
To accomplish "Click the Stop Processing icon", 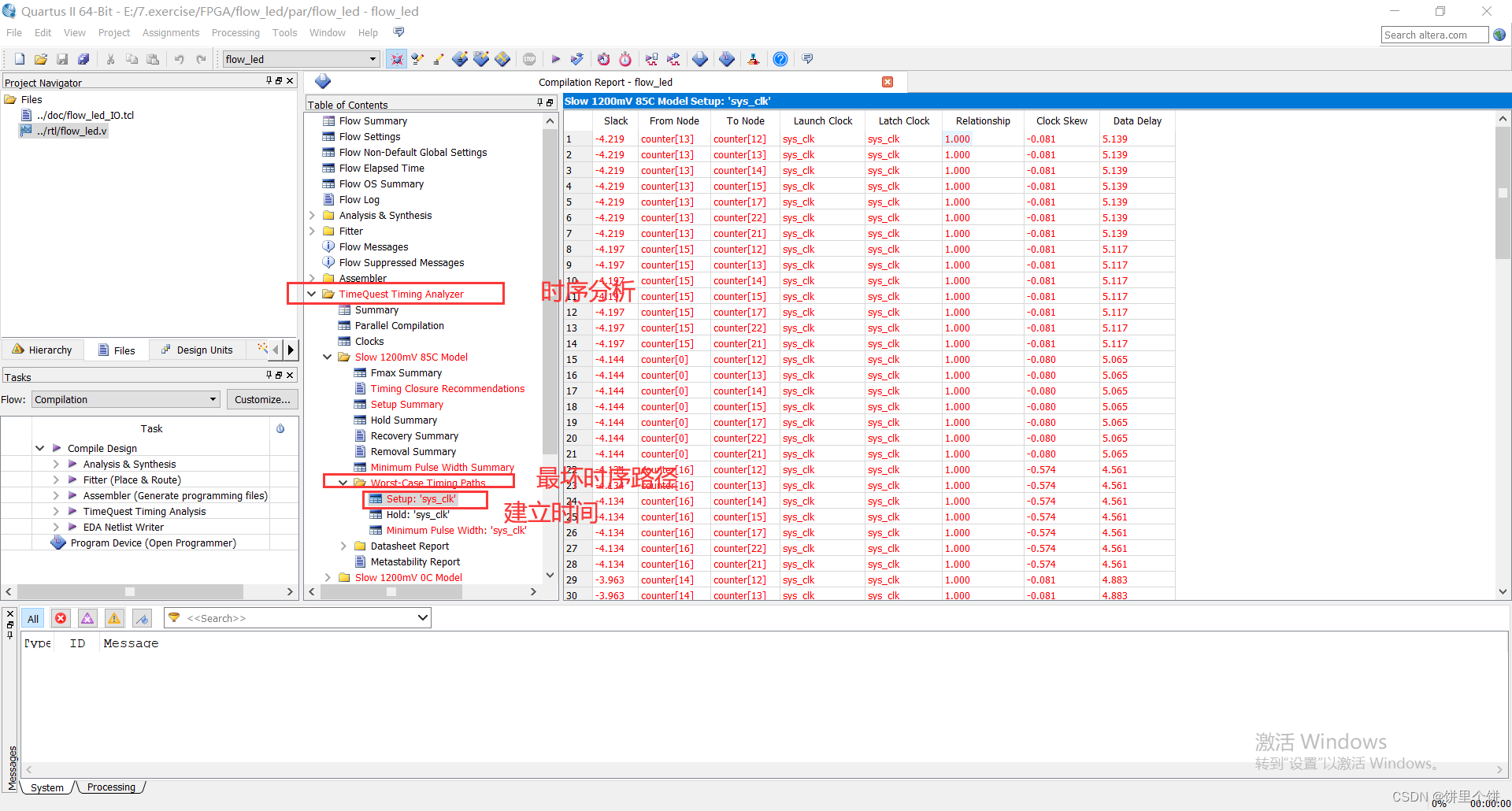I will (529, 59).
